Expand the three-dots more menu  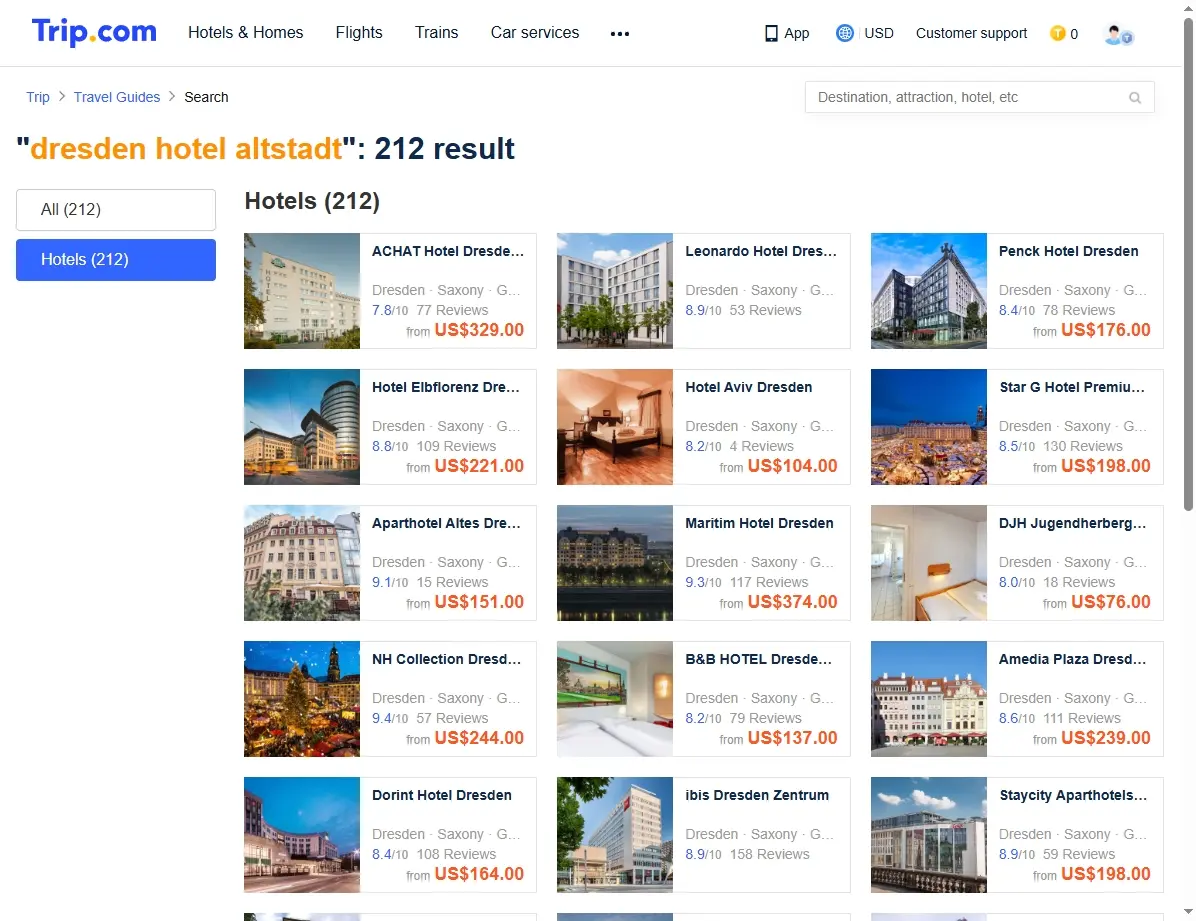tap(620, 34)
